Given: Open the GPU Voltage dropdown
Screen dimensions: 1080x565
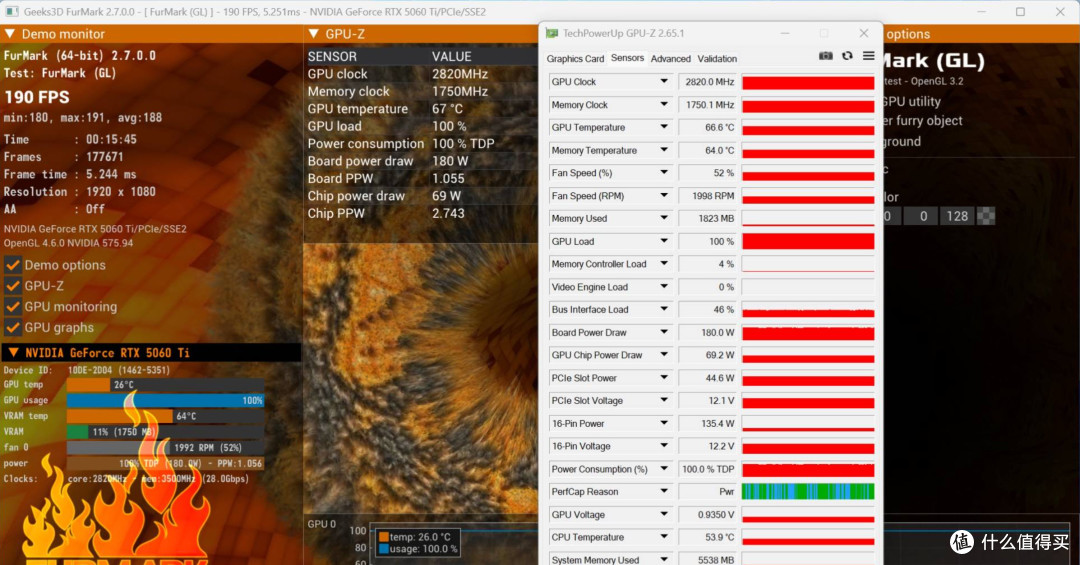Looking at the screenshot, I should [x=664, y=515].
